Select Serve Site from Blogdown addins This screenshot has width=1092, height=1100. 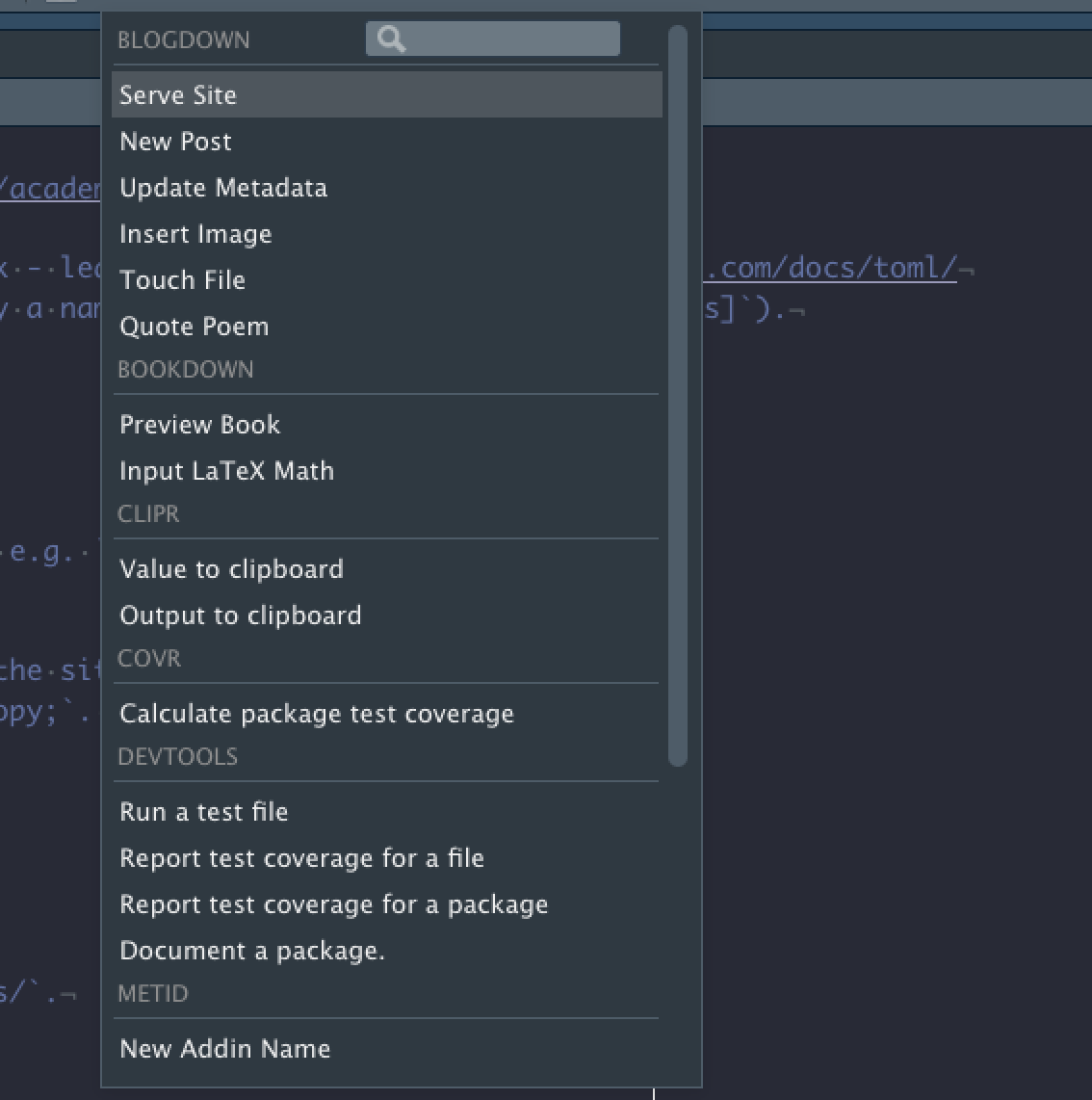(x=178, y=94)
